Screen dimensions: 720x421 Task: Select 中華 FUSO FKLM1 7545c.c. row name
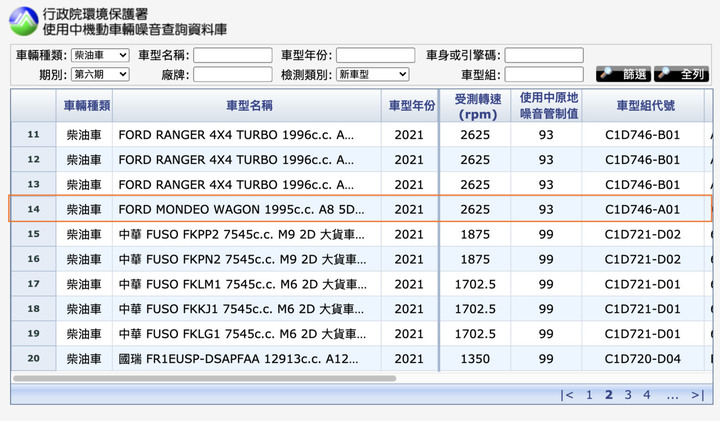click(x=242, y=284)
